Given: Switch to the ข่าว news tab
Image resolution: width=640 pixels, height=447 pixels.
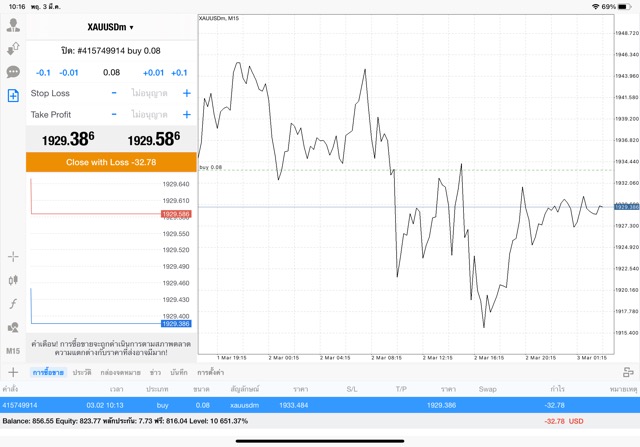Looking at the screenshot, I should click(155, 372).
